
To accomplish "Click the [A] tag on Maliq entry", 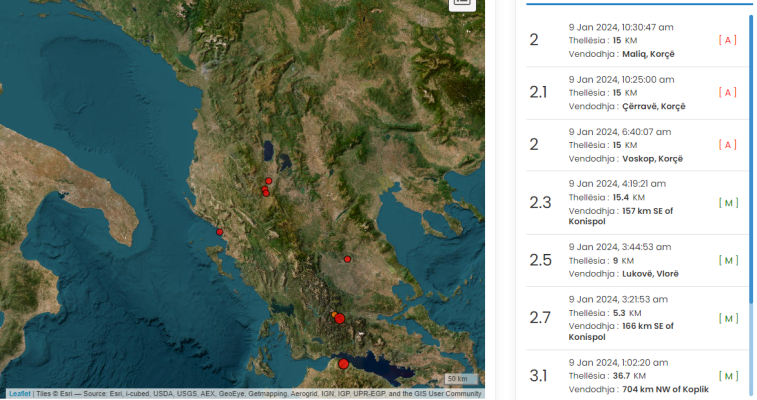I will click(728, 40).
